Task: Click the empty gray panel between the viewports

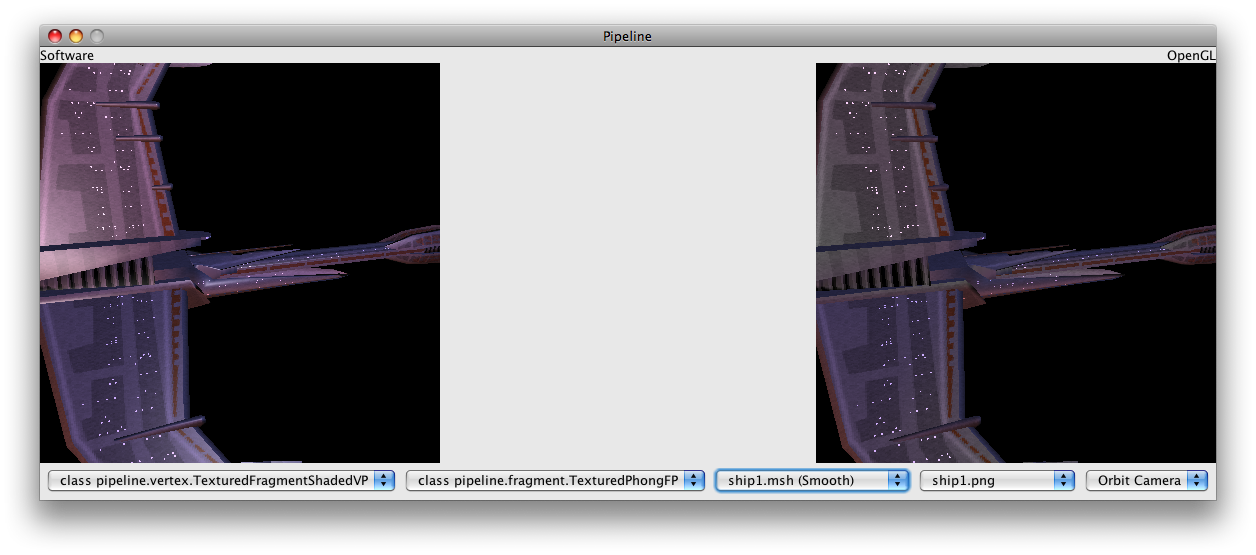Action: 628,262
